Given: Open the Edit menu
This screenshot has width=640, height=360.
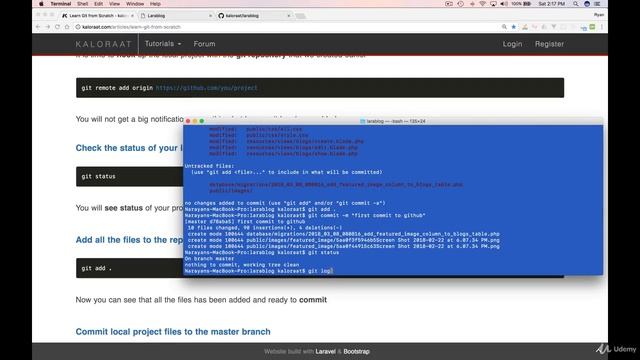Looking at the screenshot, I should coord(98,4).
